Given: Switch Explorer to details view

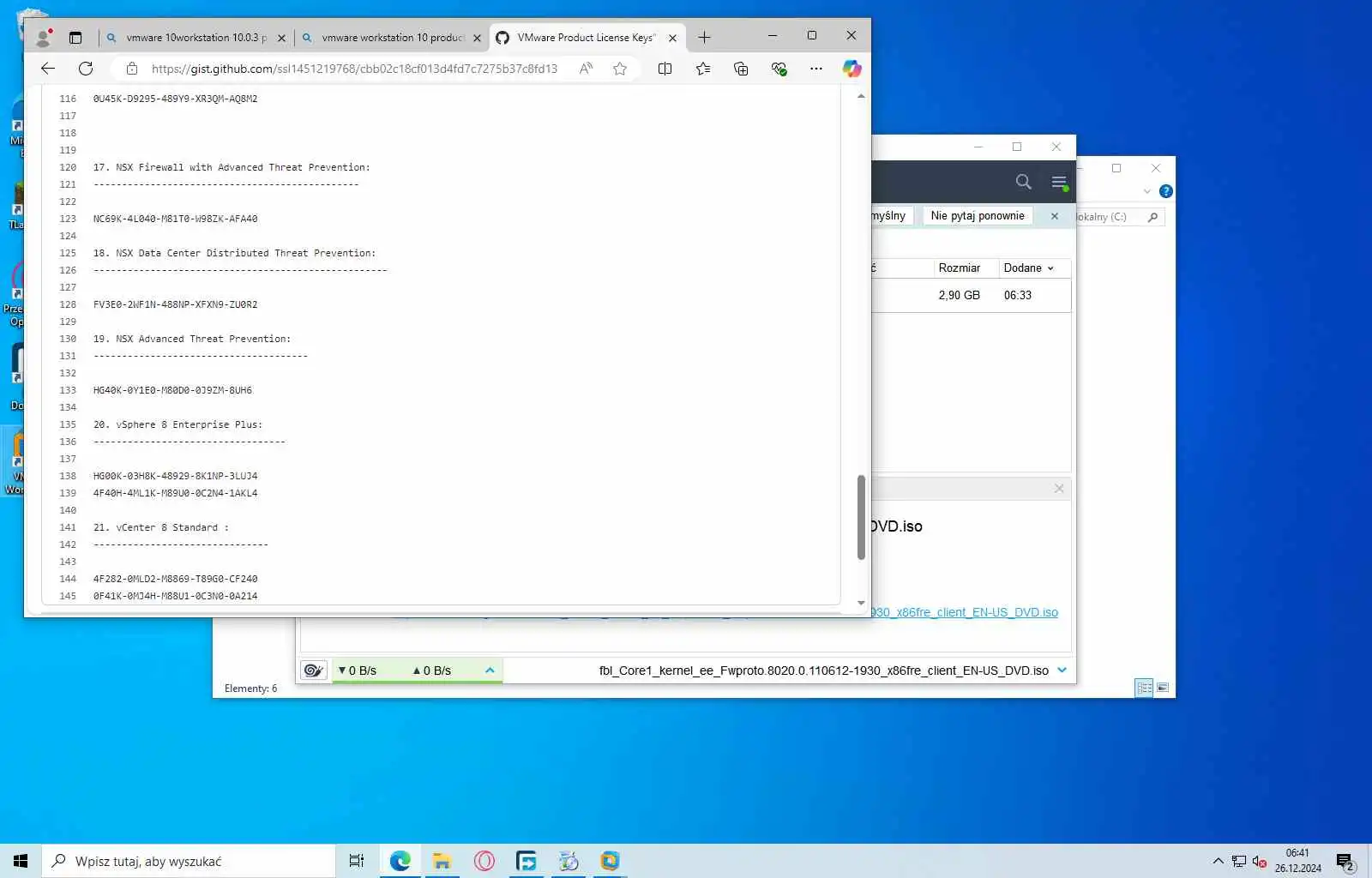Looking at the screenshot, I should click(1144, 688).
